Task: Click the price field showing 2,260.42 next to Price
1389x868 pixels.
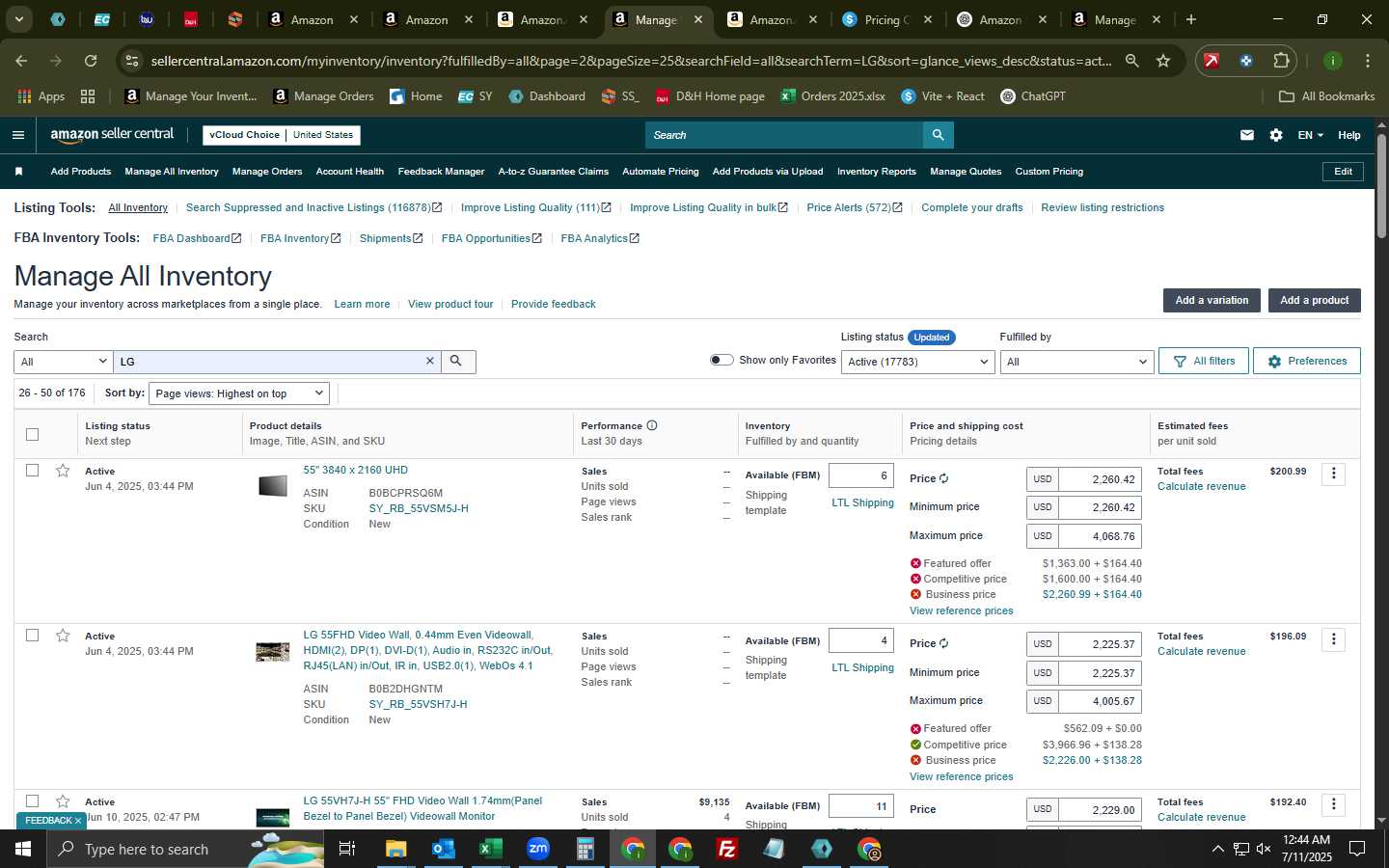Action: [1100, 479]
